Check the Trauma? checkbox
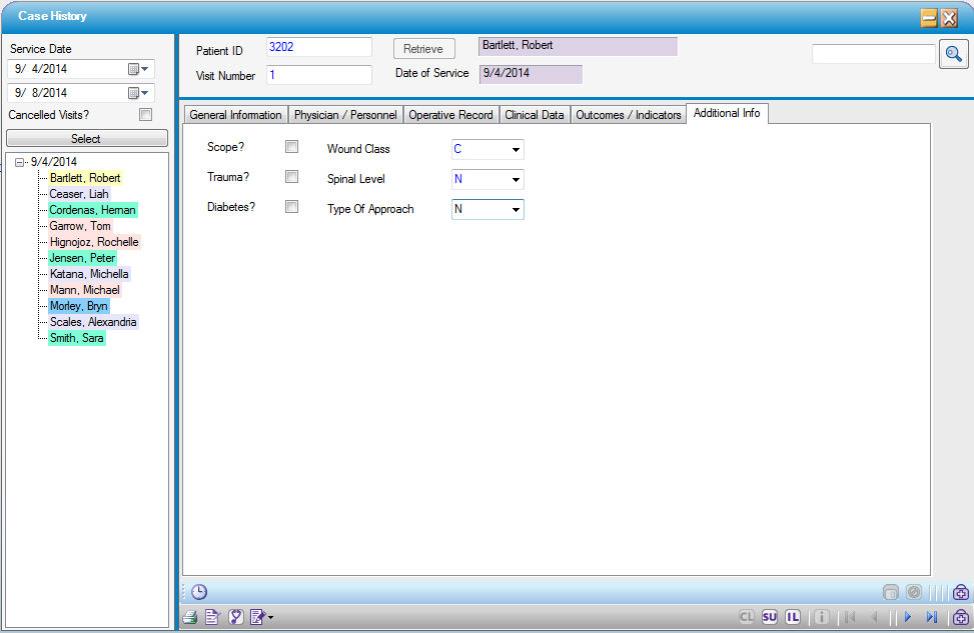Screen dimensions: 974x633 (291, 177)
